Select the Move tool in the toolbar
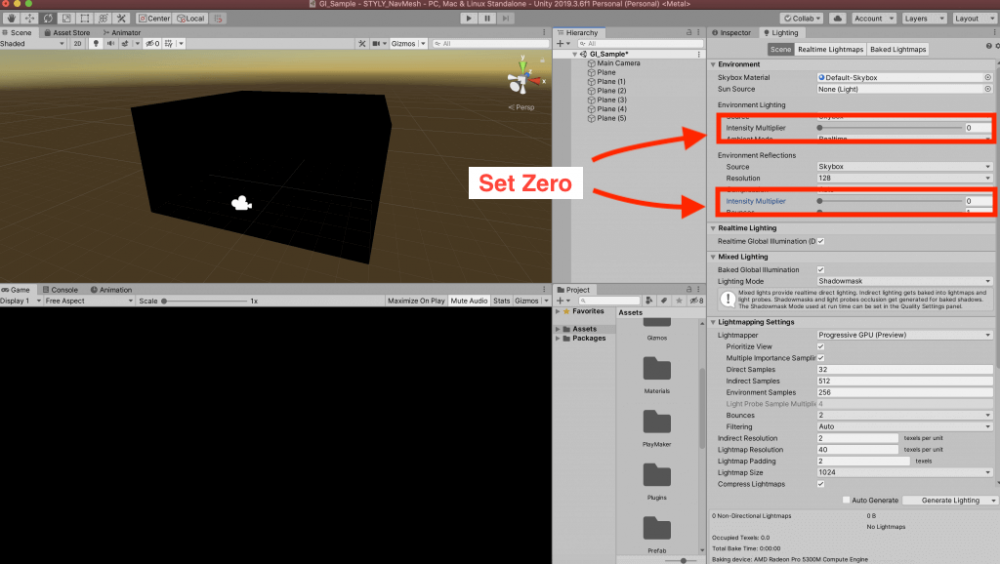 point(28,18)
